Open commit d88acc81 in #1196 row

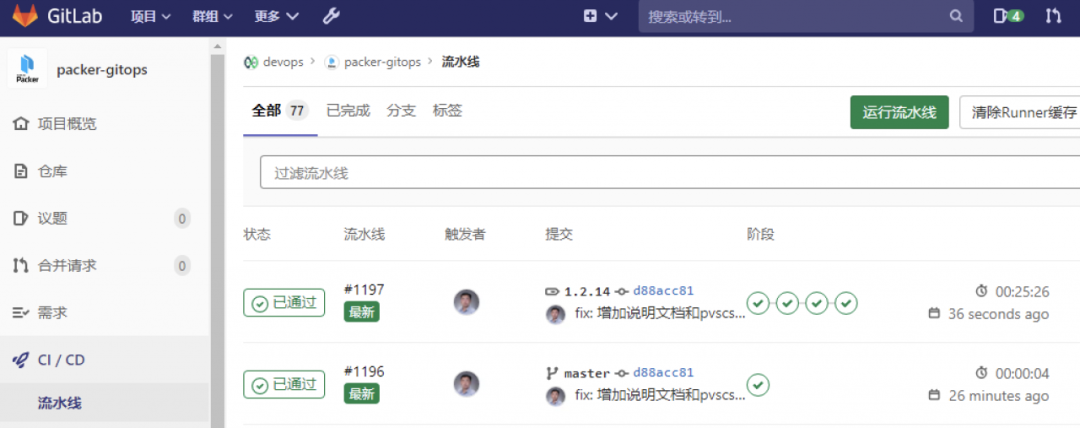click(663, 373)
